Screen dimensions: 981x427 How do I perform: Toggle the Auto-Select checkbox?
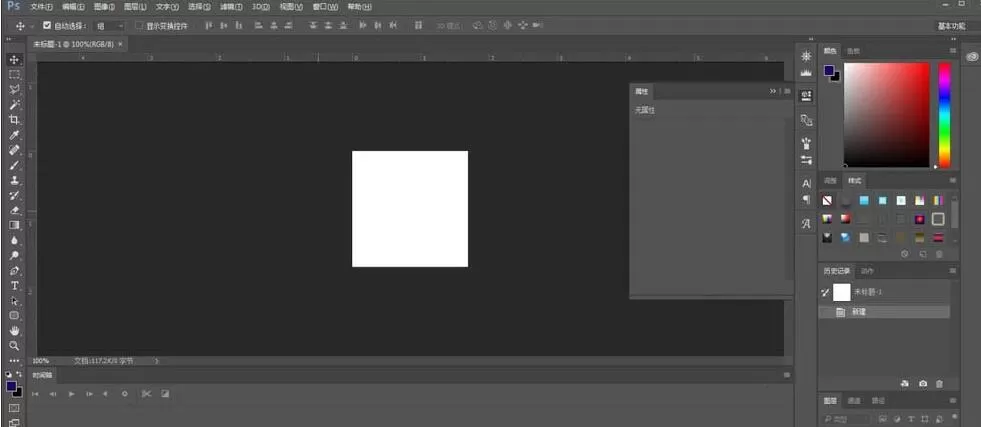(46, 26)
